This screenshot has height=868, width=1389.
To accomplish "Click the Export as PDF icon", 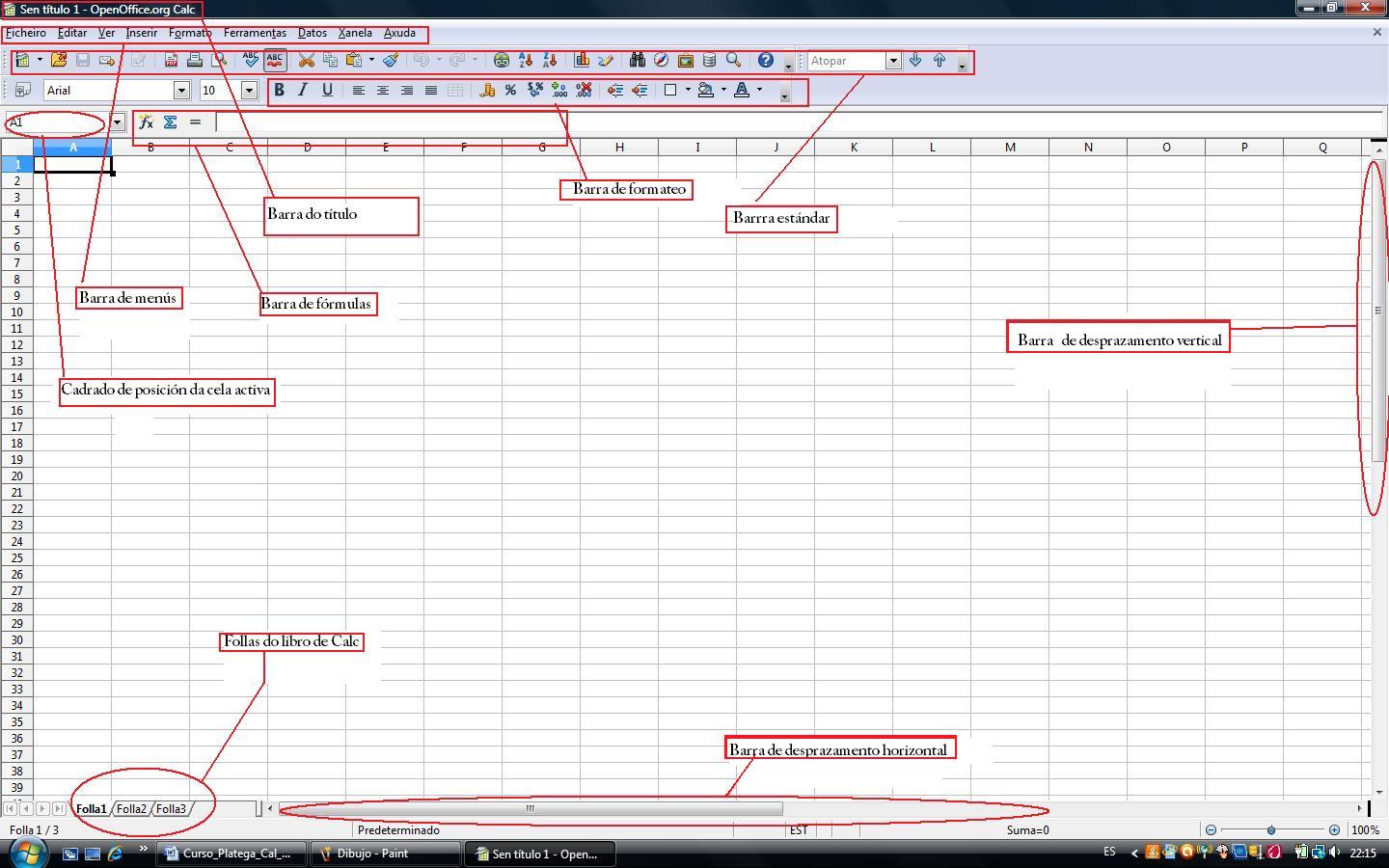I will [171, 61].
